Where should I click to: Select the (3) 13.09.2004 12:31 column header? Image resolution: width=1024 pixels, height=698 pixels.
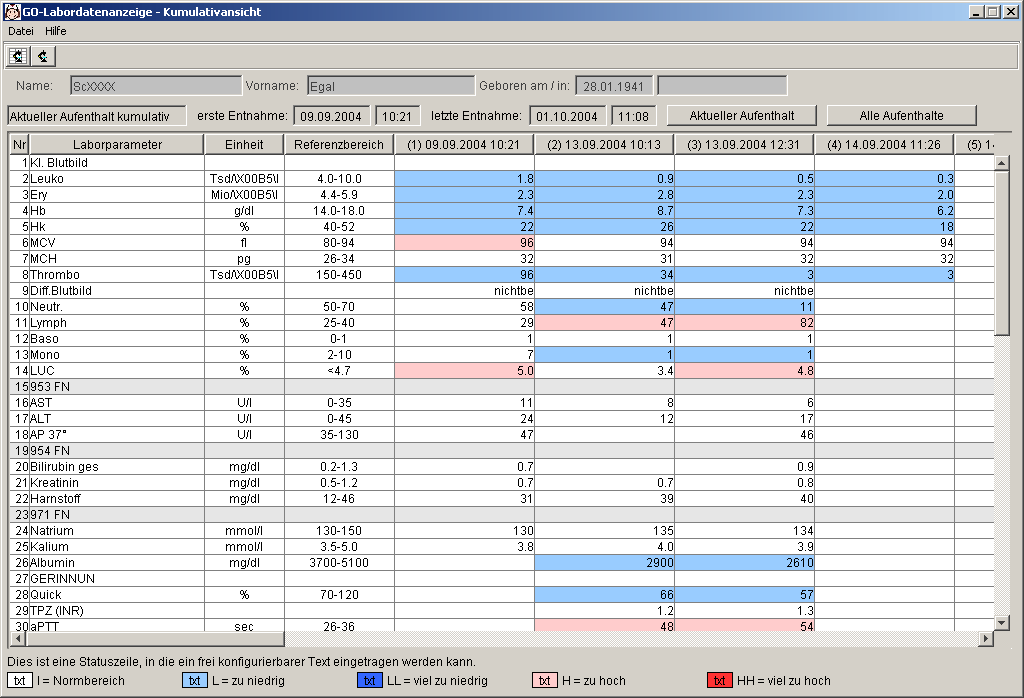(x=744, y=144)
